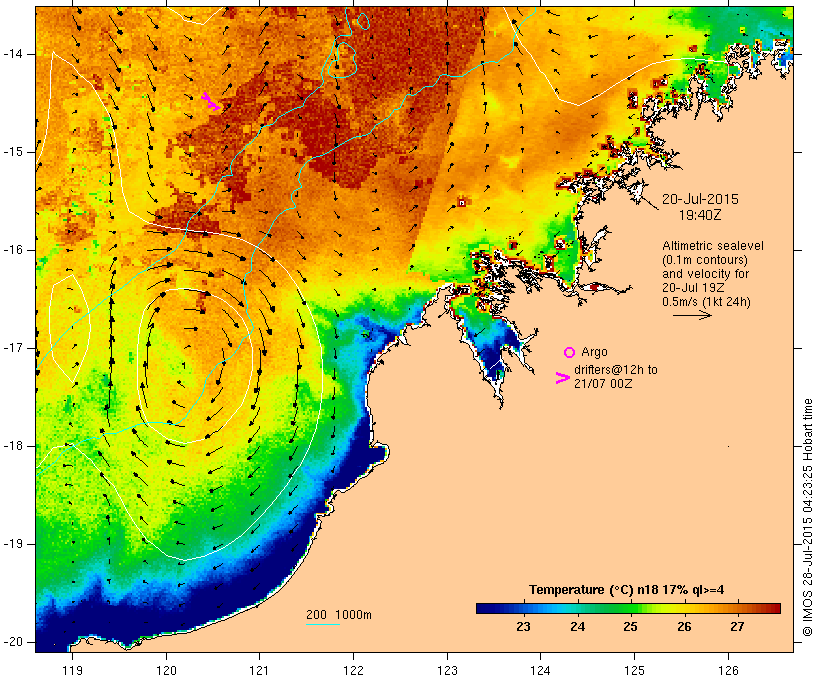Click the '126' longitude axis label
The height and width of the screenshot is (680, 820).
tap(728, 670)
